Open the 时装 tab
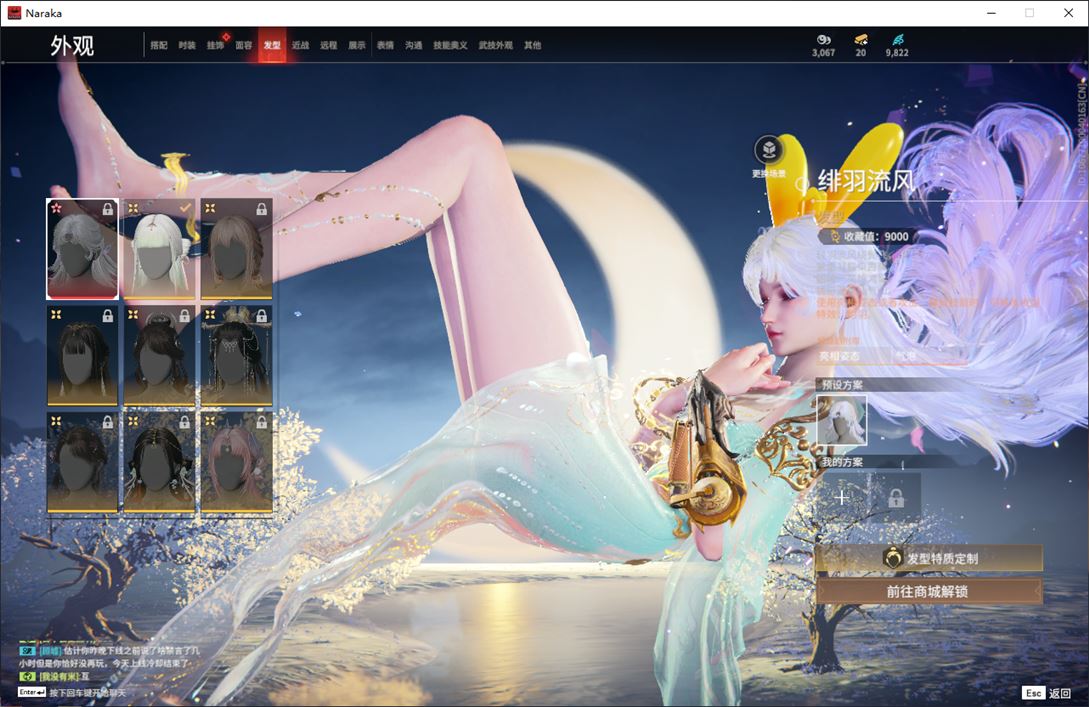 tap(187, 45)
